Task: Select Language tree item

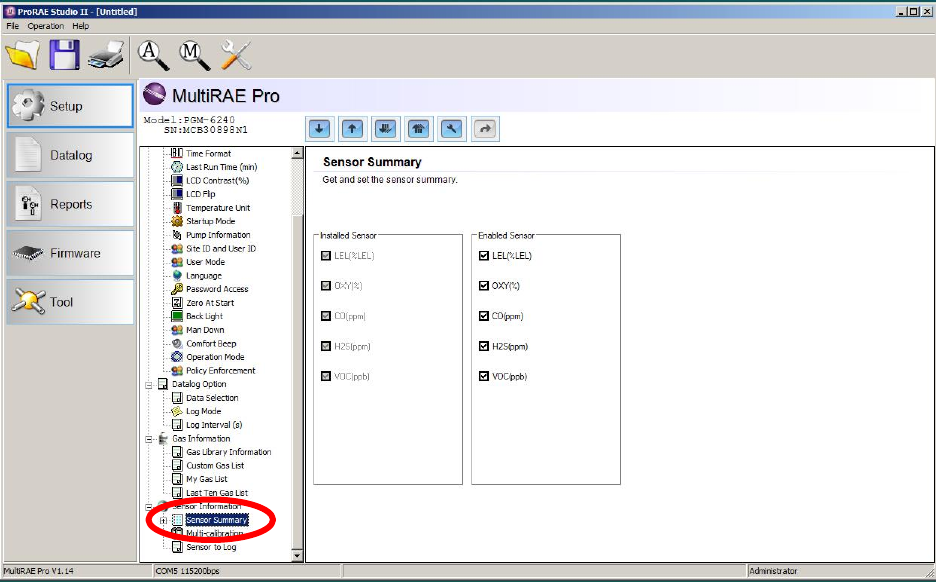Action: (x=204, y=276)
